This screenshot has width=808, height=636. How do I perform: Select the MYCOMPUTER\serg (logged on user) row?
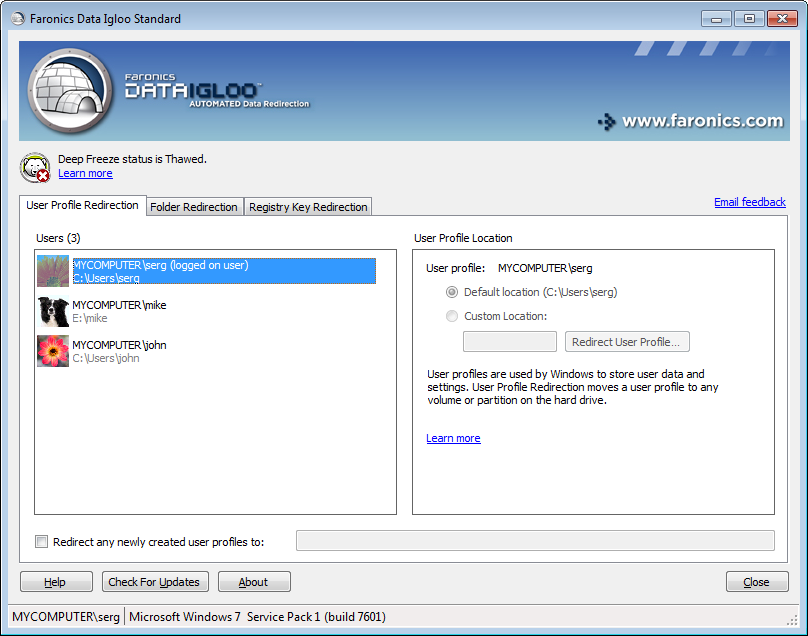pyautogui.click(x=224, y=271)
